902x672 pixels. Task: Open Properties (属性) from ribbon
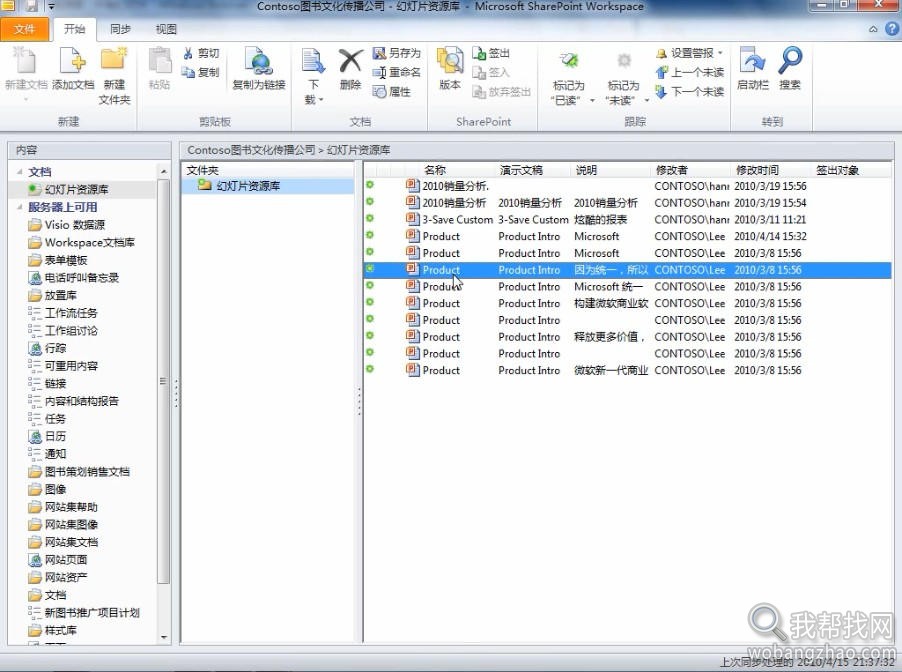pyautogui.click(x=392, y=91)
